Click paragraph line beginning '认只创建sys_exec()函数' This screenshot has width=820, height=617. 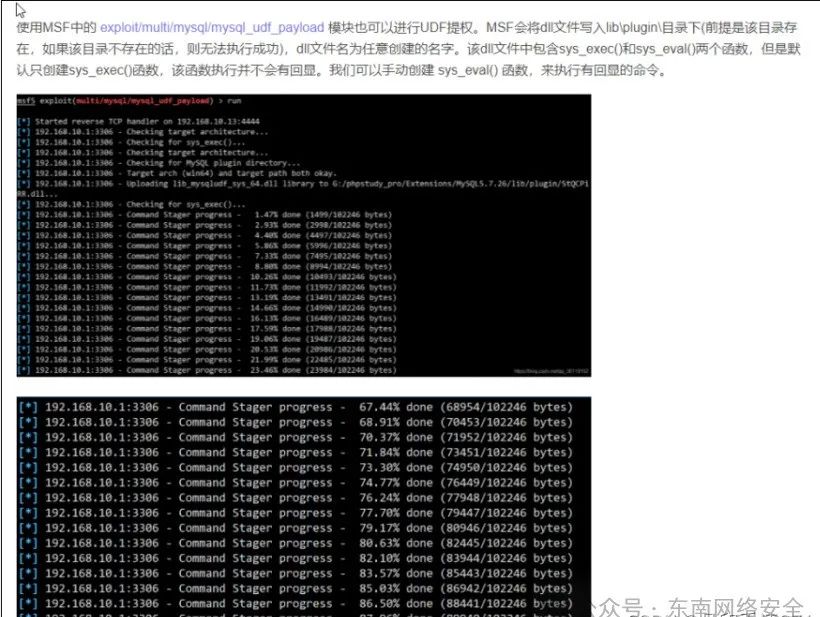pyautogui.click(x=343, y=70)
